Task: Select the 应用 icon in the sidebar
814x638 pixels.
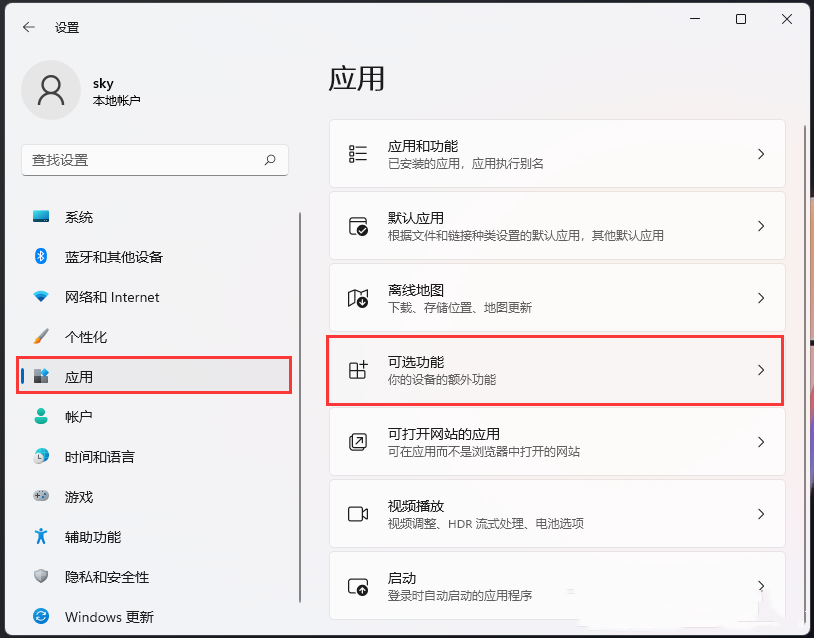Action: tap(42, 377)
